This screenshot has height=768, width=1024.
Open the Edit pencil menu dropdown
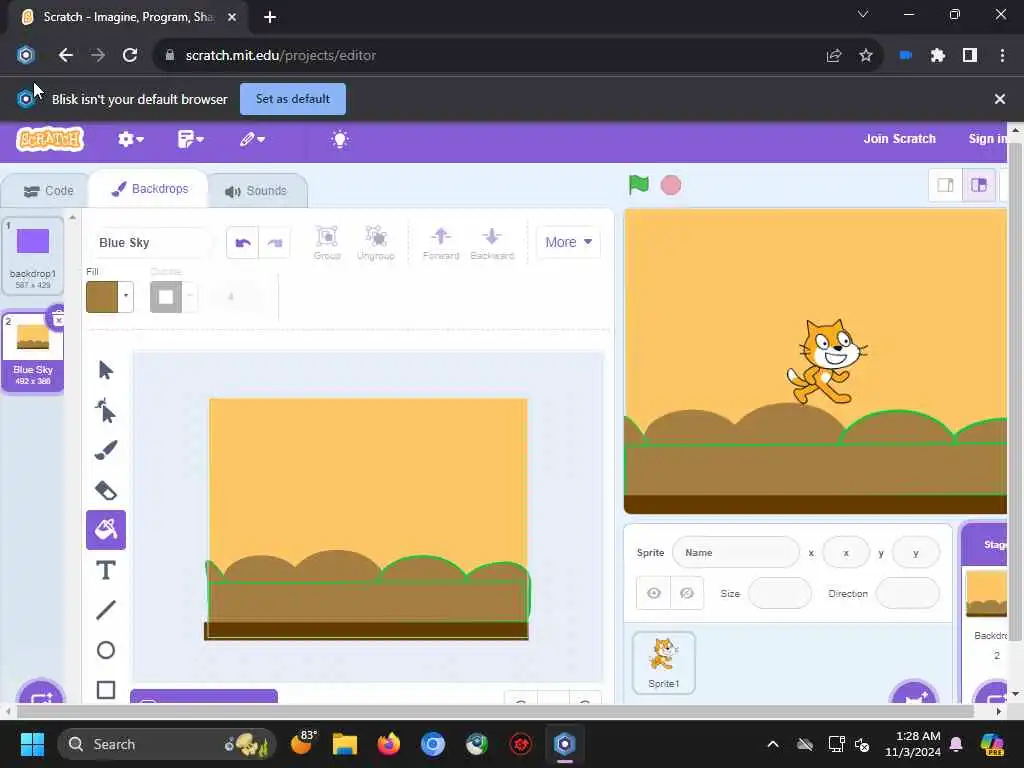click(x=251, y=139)
